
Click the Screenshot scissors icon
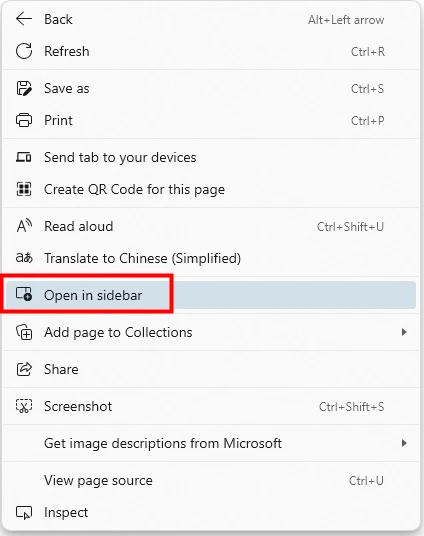(x=24, y=406)
